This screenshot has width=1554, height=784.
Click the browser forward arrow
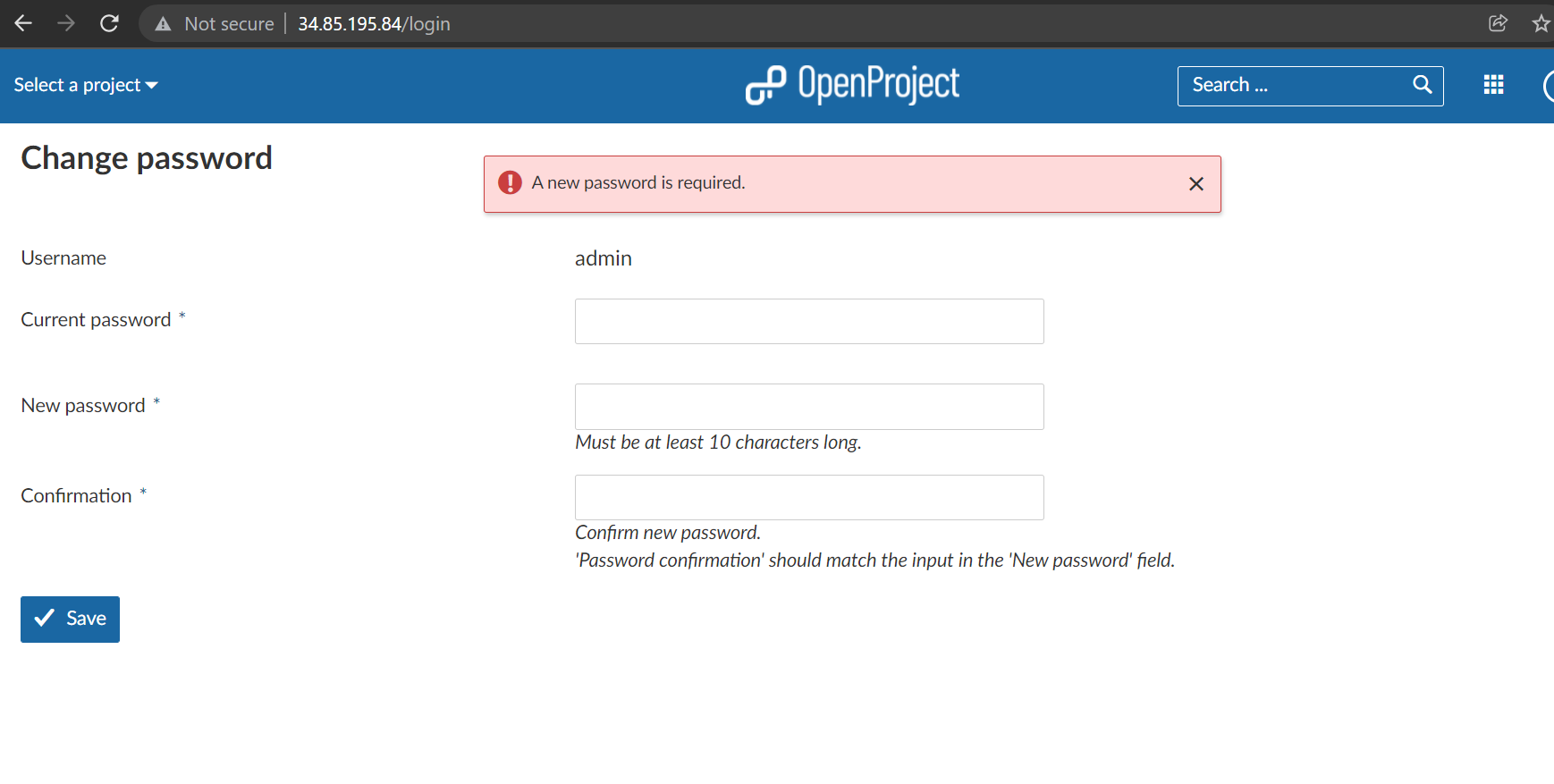(x=66, y=23)
